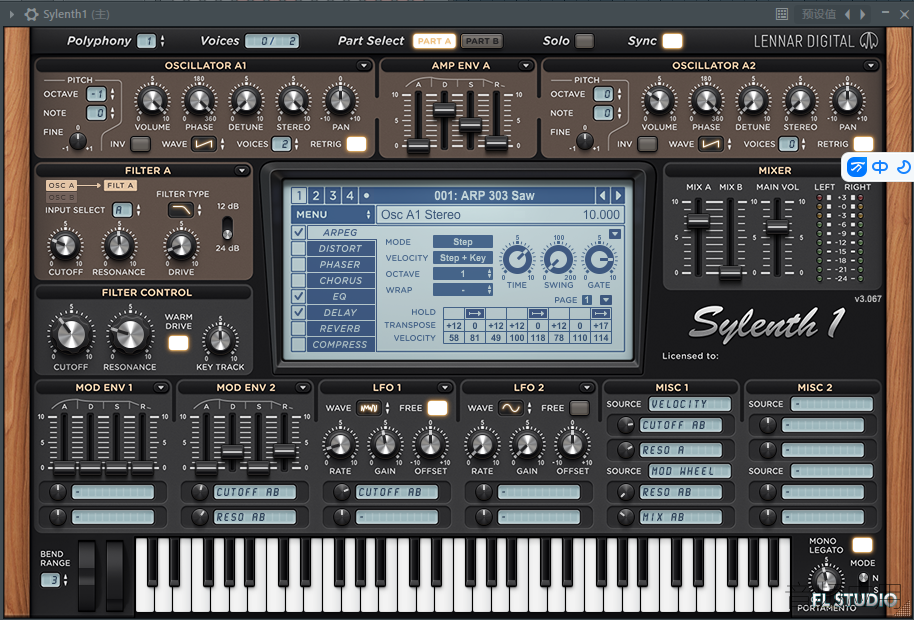Screen dimensions: 914x620
Task: Expand the Amp Env A dropdown
Action: click(x=525, y=65)
